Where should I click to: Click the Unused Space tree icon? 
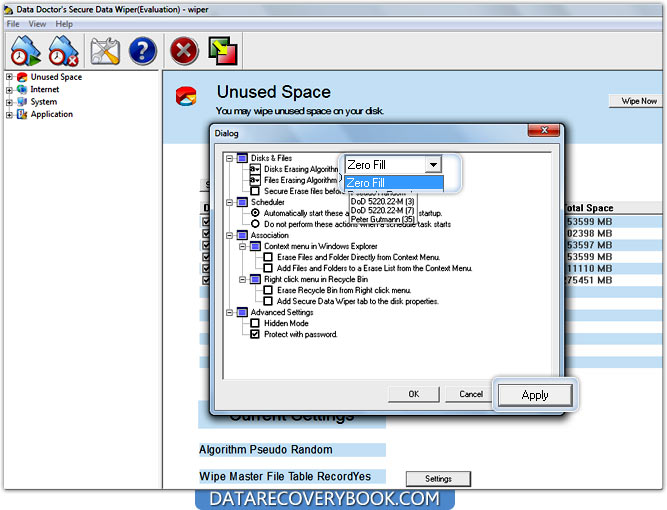22,77
